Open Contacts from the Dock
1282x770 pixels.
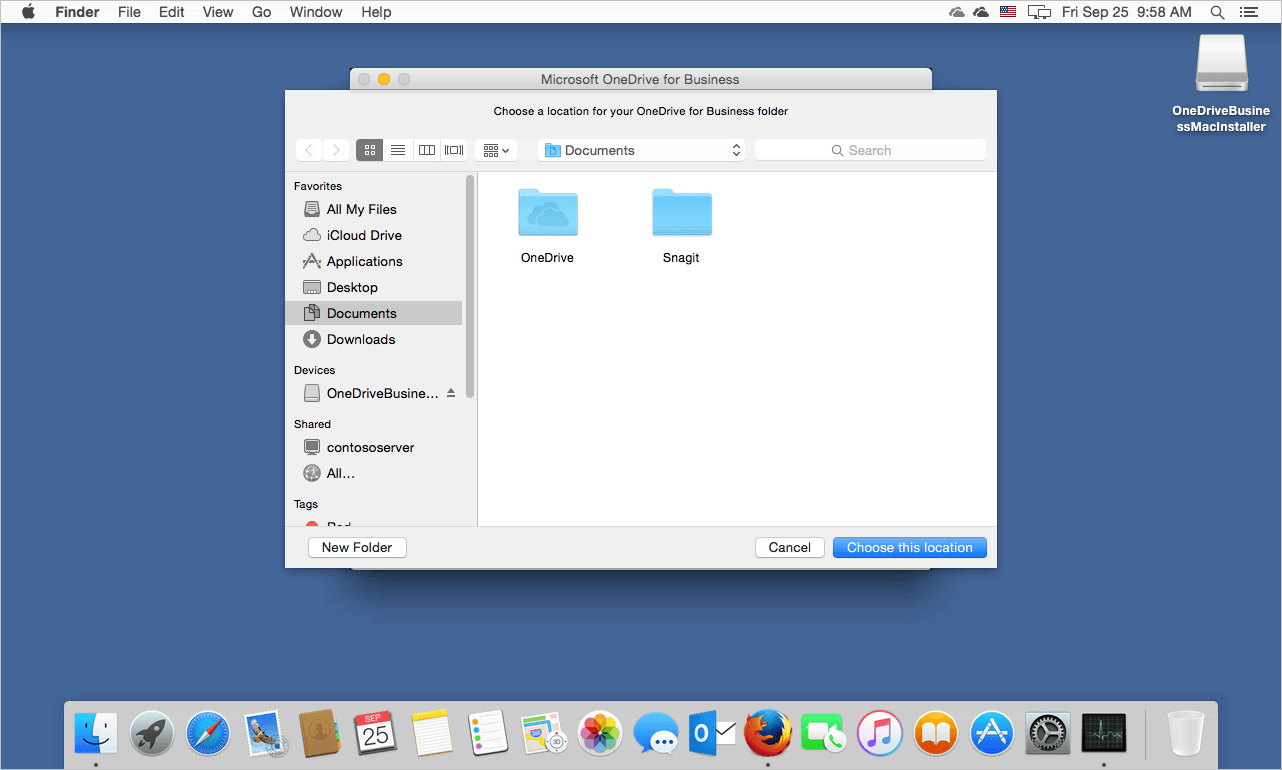tap(321, 734)
